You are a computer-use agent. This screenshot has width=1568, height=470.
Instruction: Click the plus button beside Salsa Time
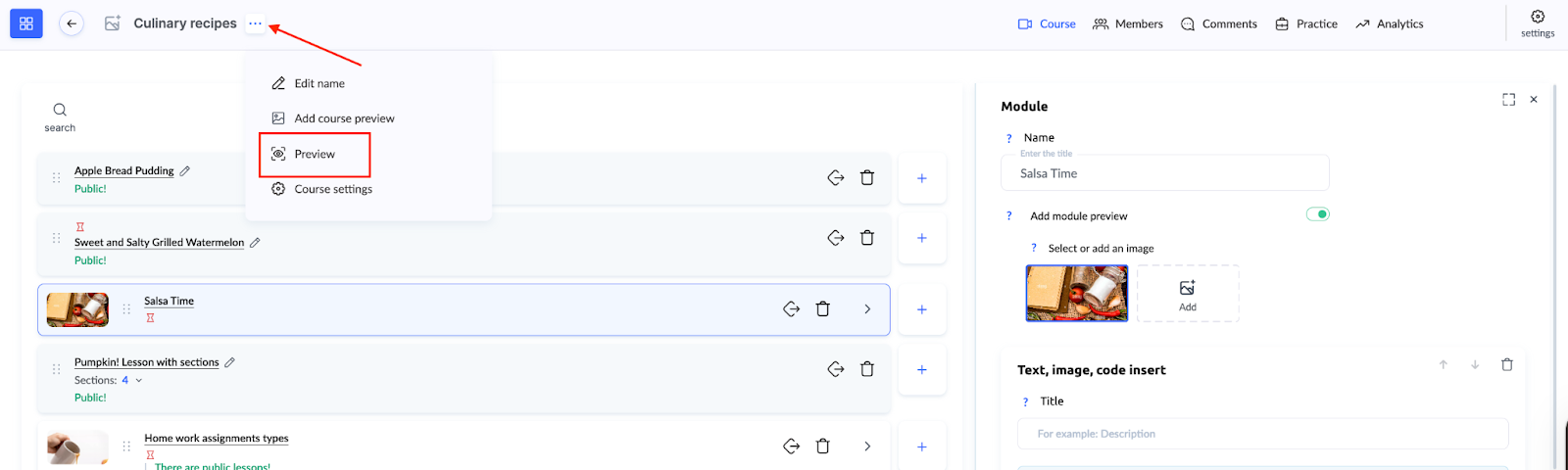click(921, 309)
